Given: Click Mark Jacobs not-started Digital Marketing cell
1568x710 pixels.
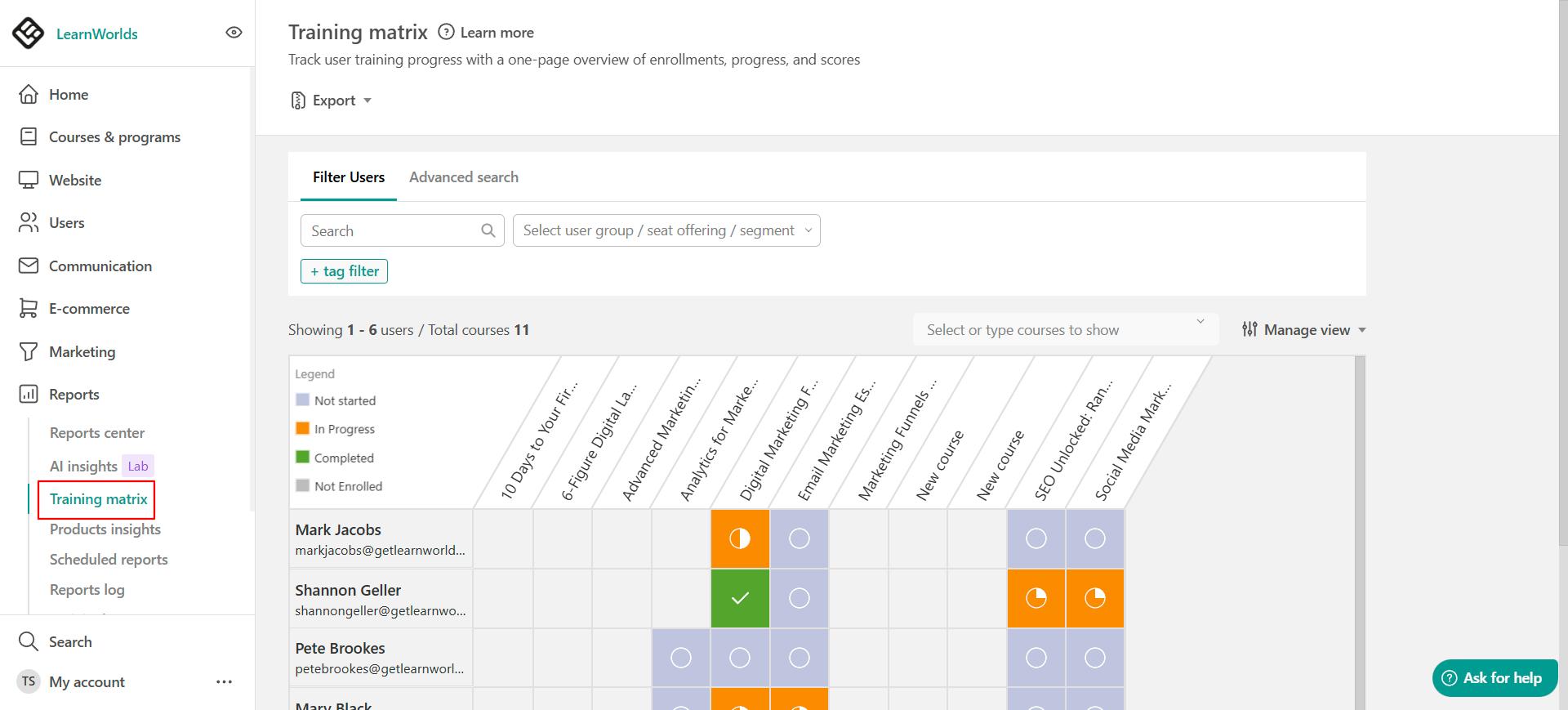Looking at the screenshot, I should click(x=800, y=538).
